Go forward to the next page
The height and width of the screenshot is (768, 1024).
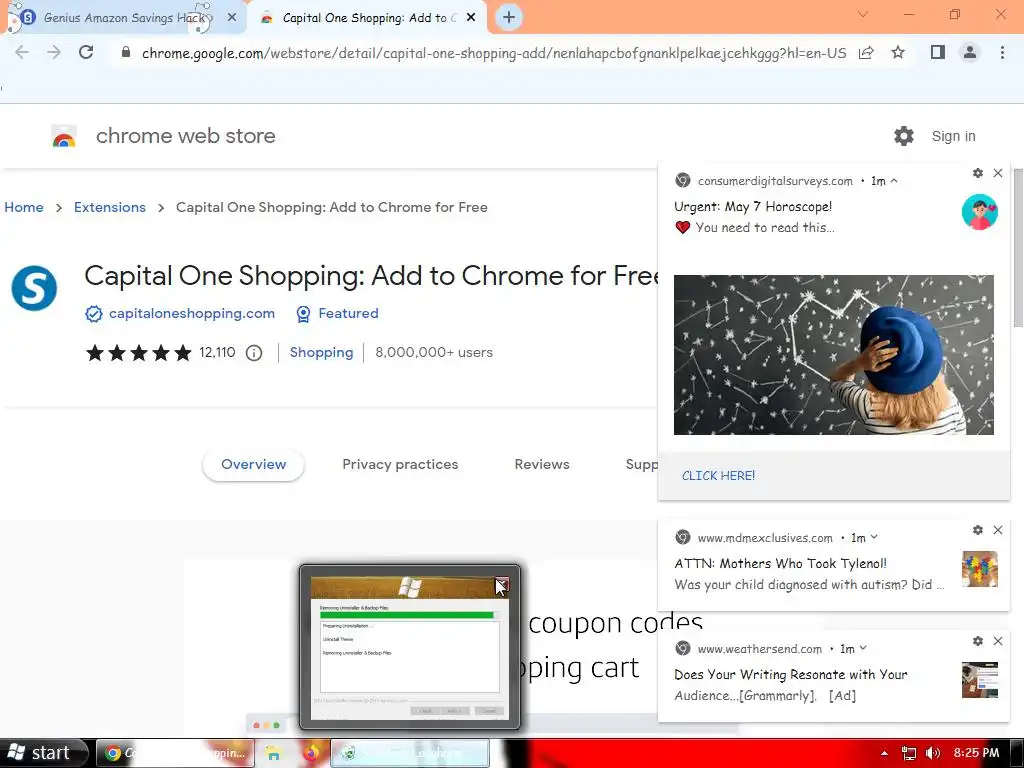point(54,52)
